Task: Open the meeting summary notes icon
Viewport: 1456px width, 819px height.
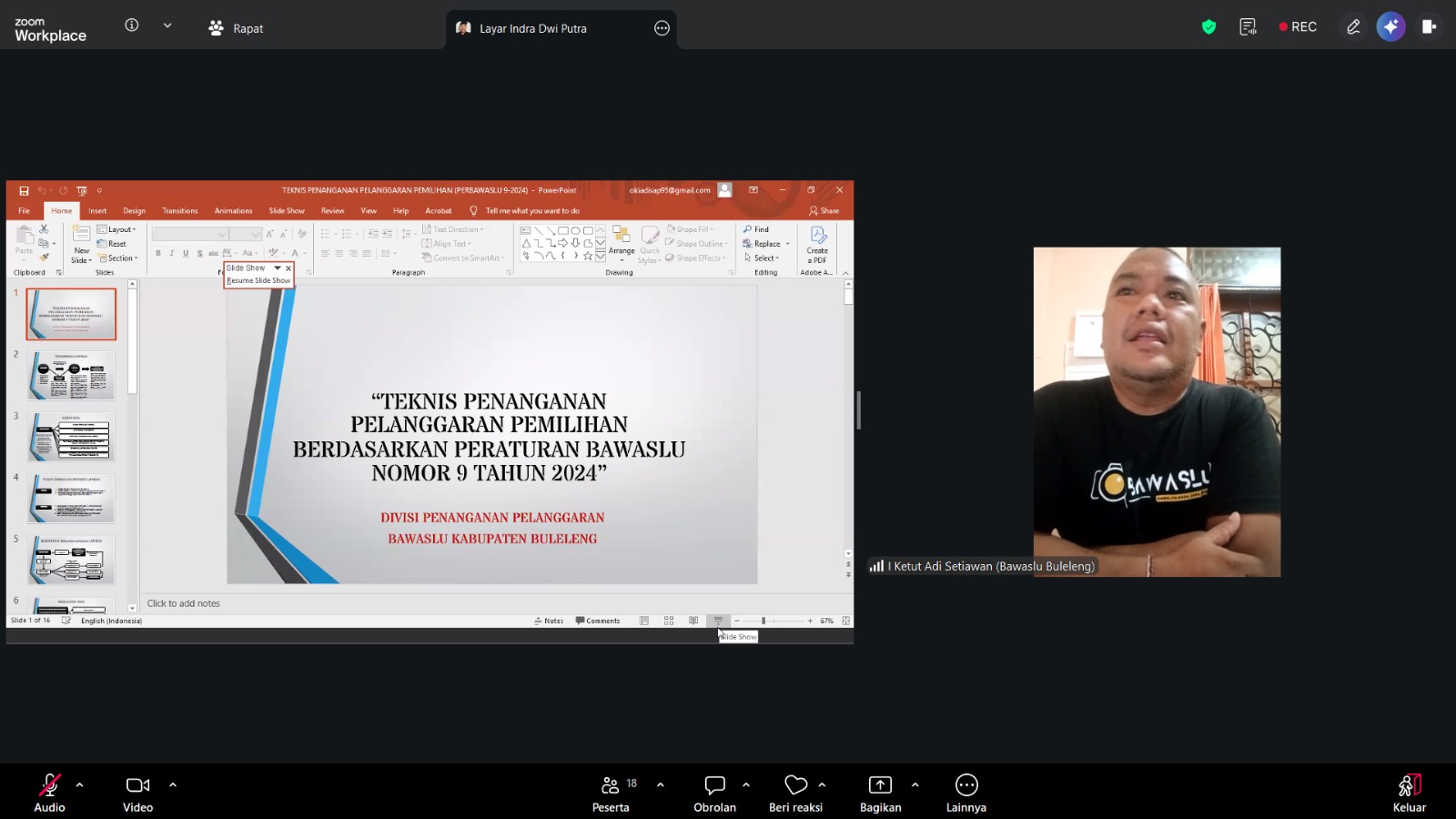Action: click(x=1248, y=27)
